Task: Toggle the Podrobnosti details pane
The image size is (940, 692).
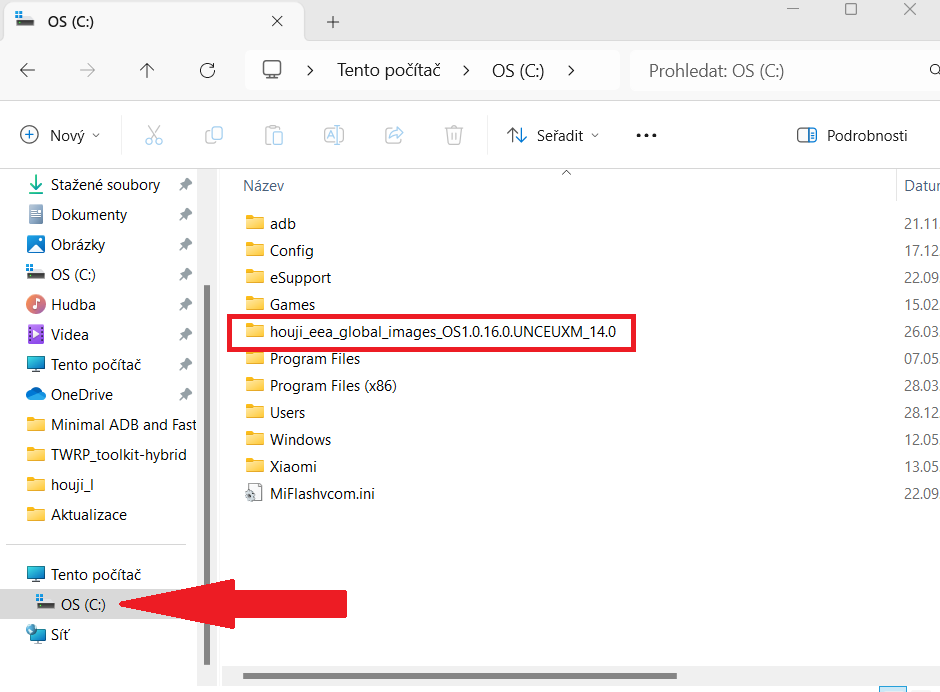Action: point(852,135)
